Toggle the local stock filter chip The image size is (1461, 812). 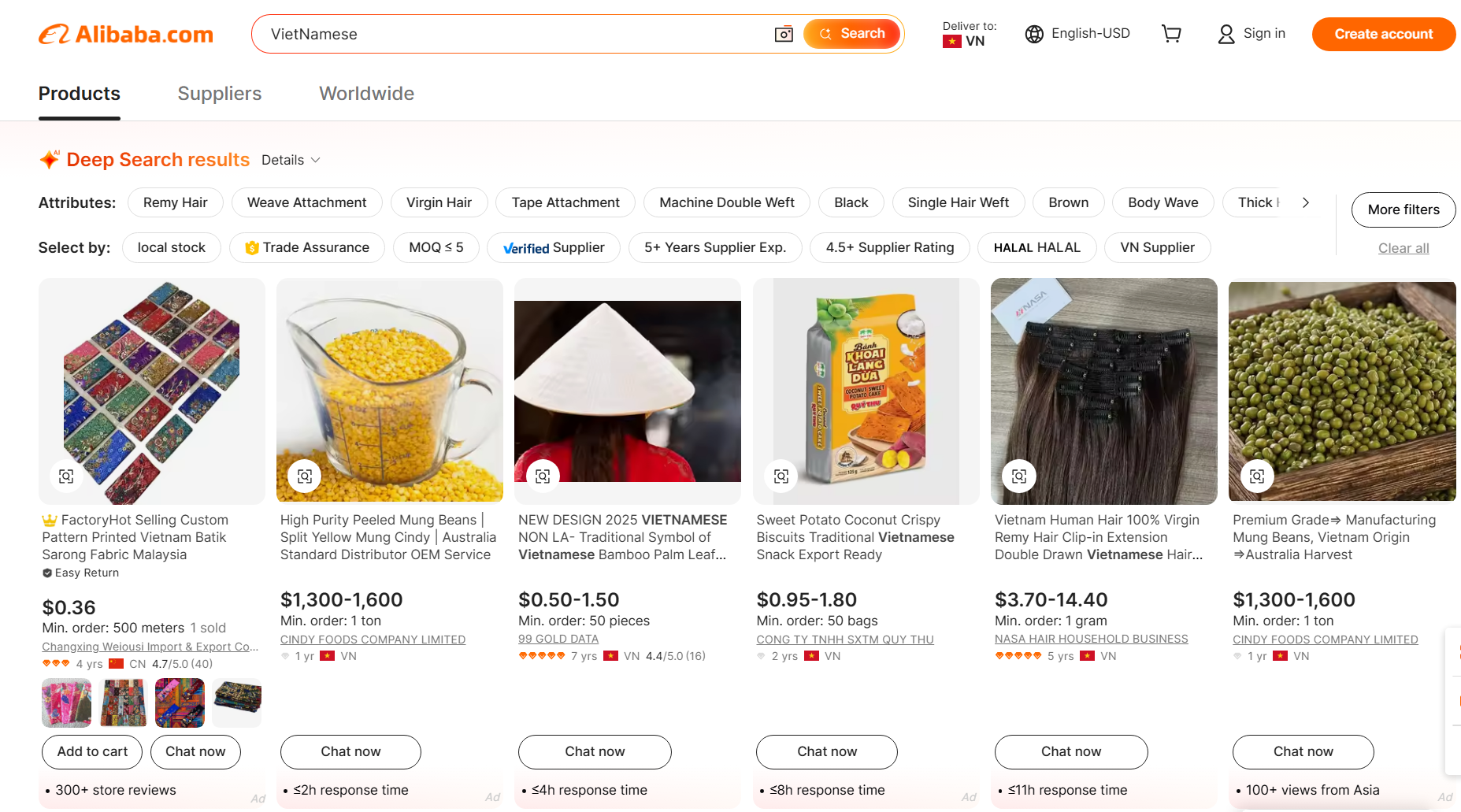coord(171,247)
